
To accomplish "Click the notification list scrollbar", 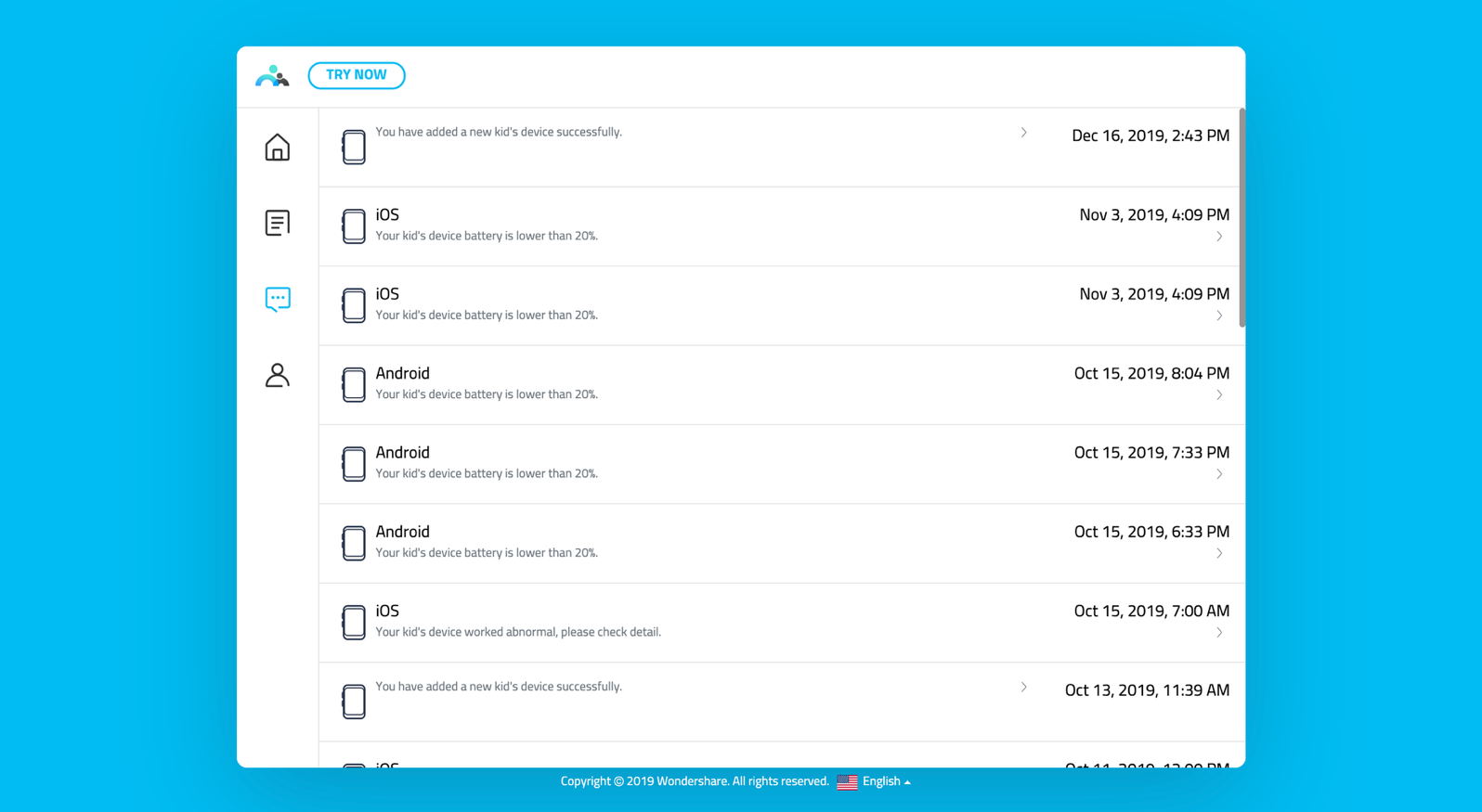I will pos(1241,218).
